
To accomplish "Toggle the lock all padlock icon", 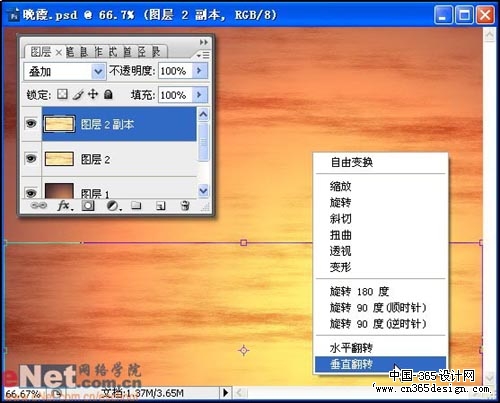I will 108,95.
